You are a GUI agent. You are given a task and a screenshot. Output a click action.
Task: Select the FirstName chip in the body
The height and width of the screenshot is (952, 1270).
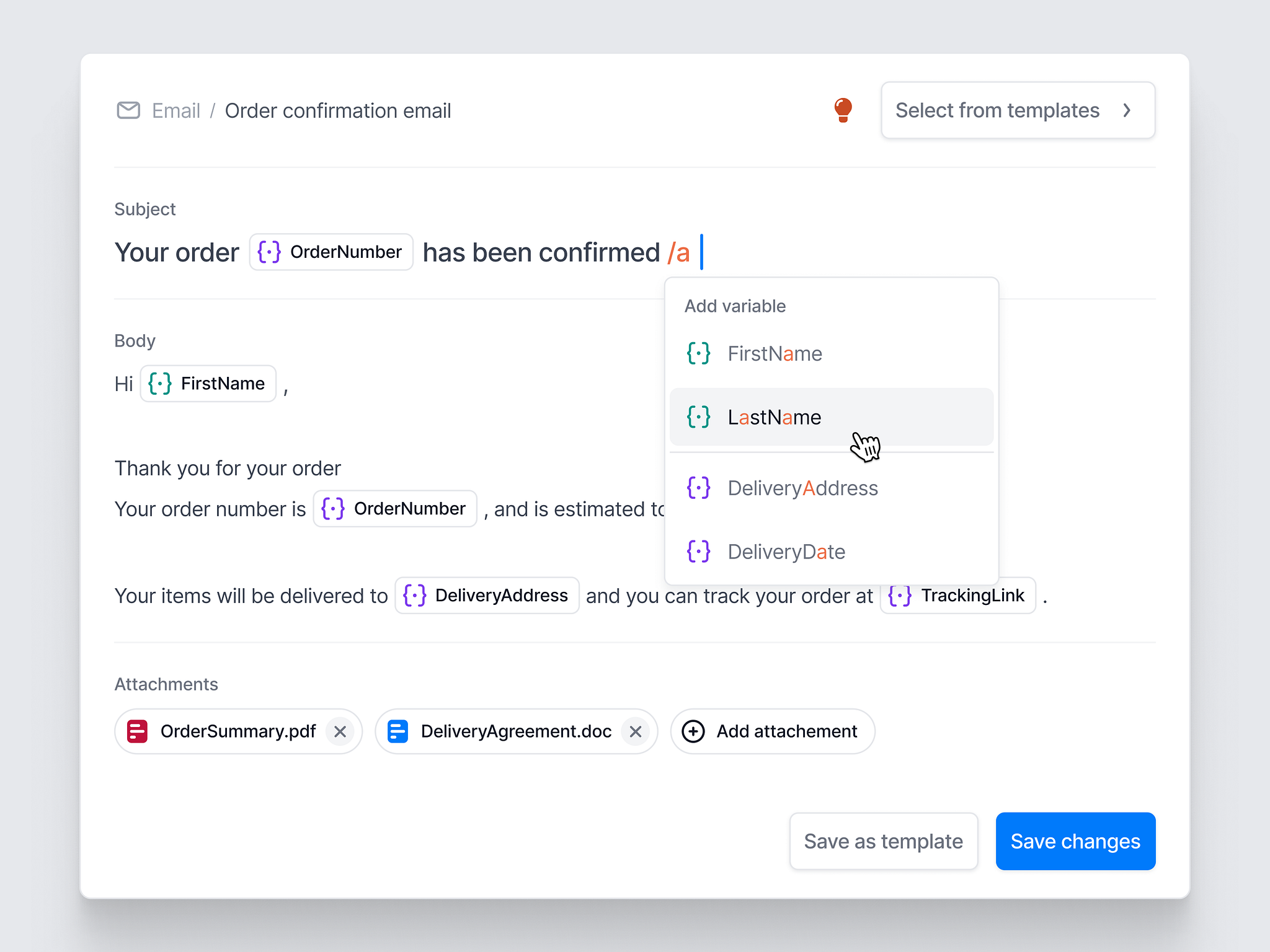pyautogui.click(x=208, y=383)
